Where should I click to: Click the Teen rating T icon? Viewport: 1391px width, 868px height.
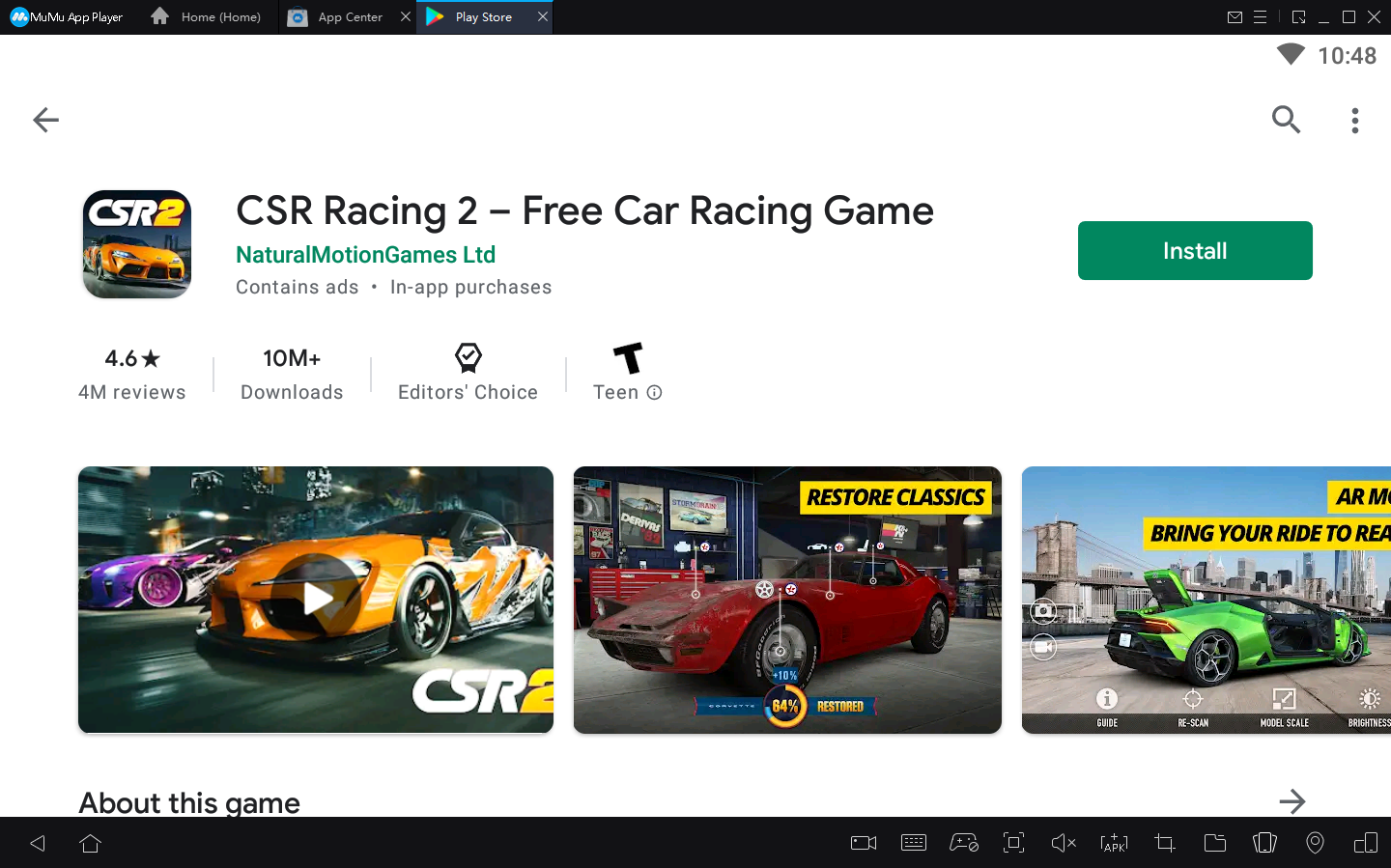click(628, 358)
